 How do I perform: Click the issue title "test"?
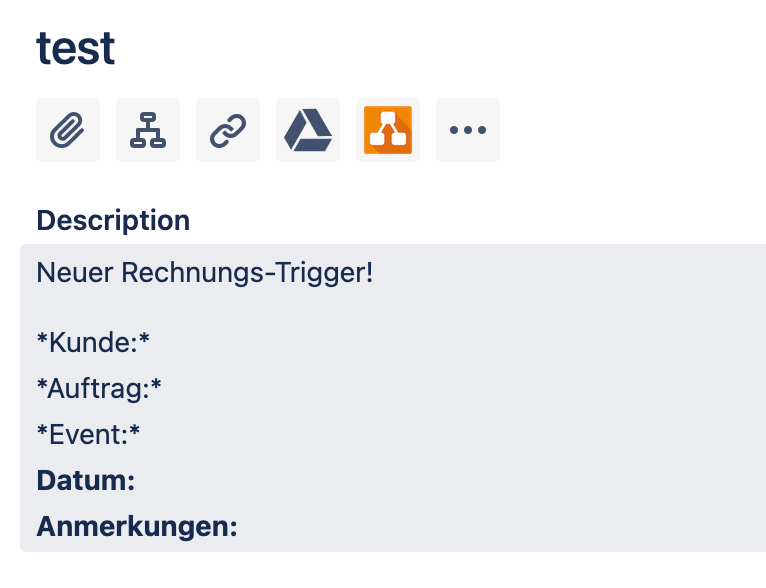pos(76,48)
